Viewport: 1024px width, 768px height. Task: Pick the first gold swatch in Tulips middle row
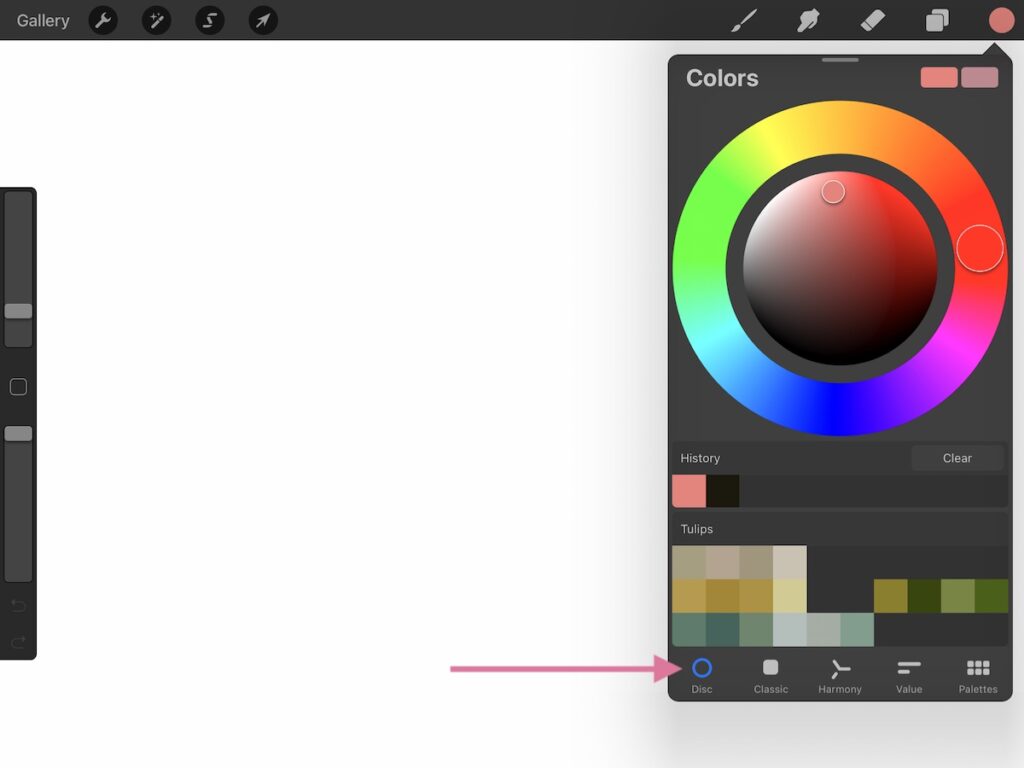pyautogui.click(x=689, y=596)
